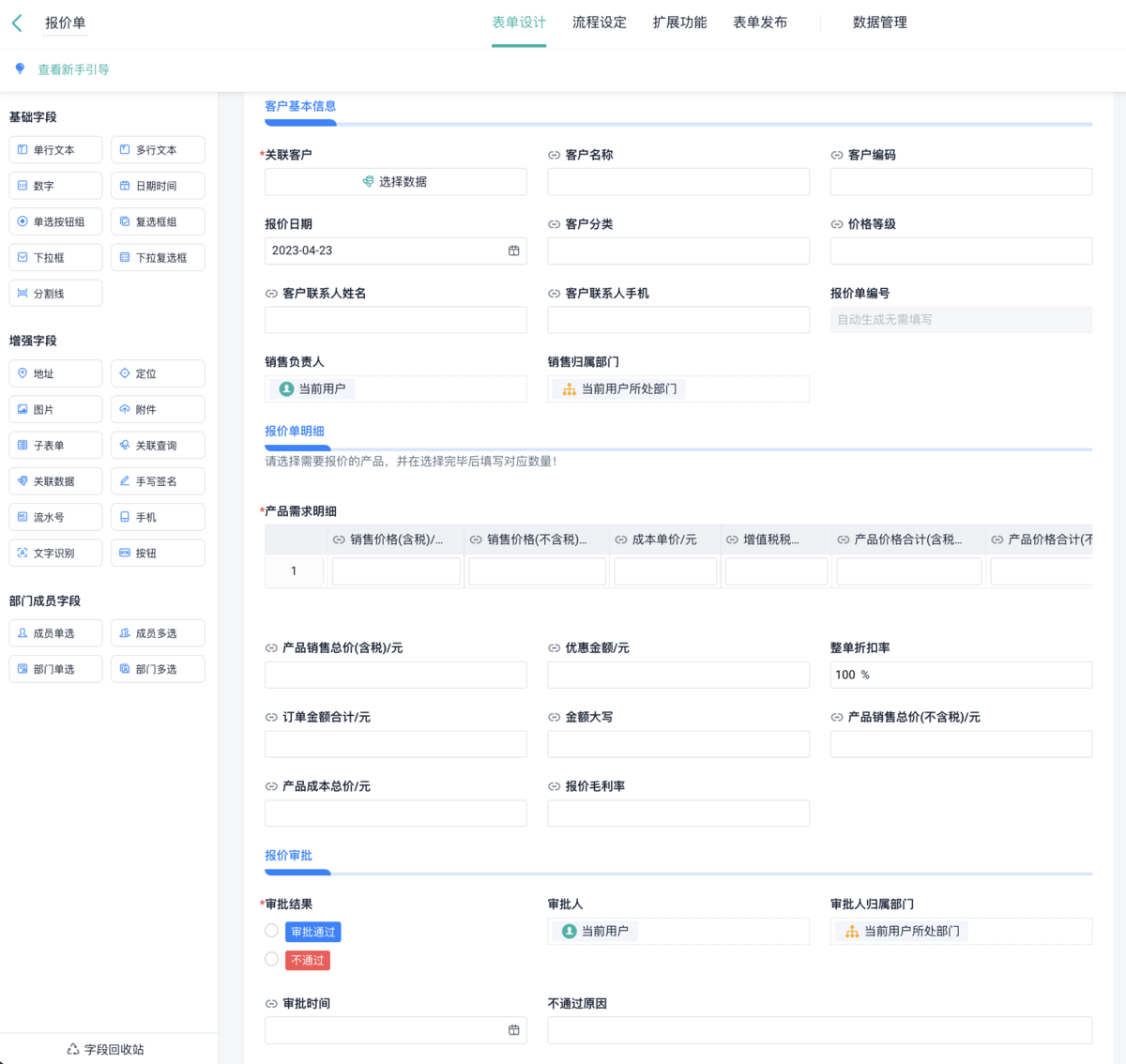The height and width of the screenshot is (1064, 1126).
Task: Add the 下拉框 field widget
Action: pos(55,257)
